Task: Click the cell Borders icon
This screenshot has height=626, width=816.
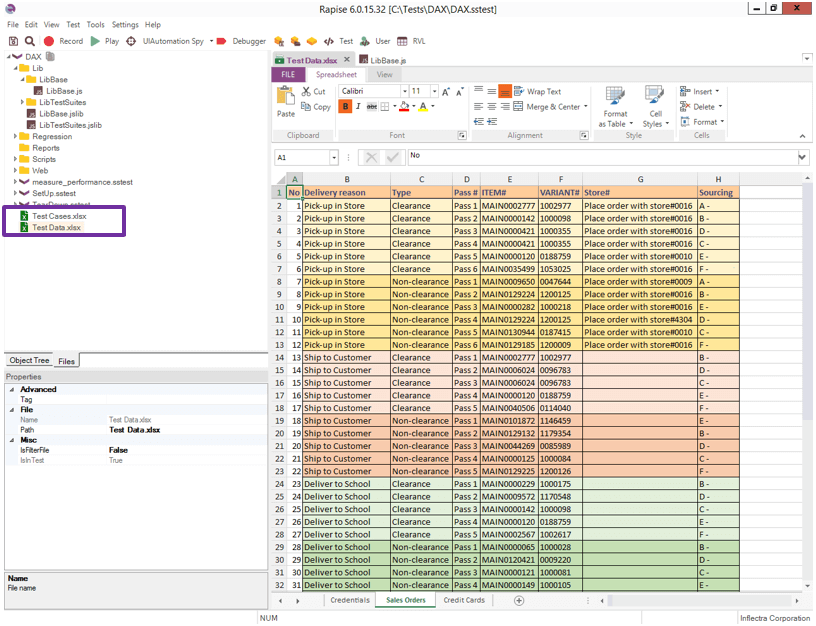Action: pyautogui.click(x=385, y=107)
